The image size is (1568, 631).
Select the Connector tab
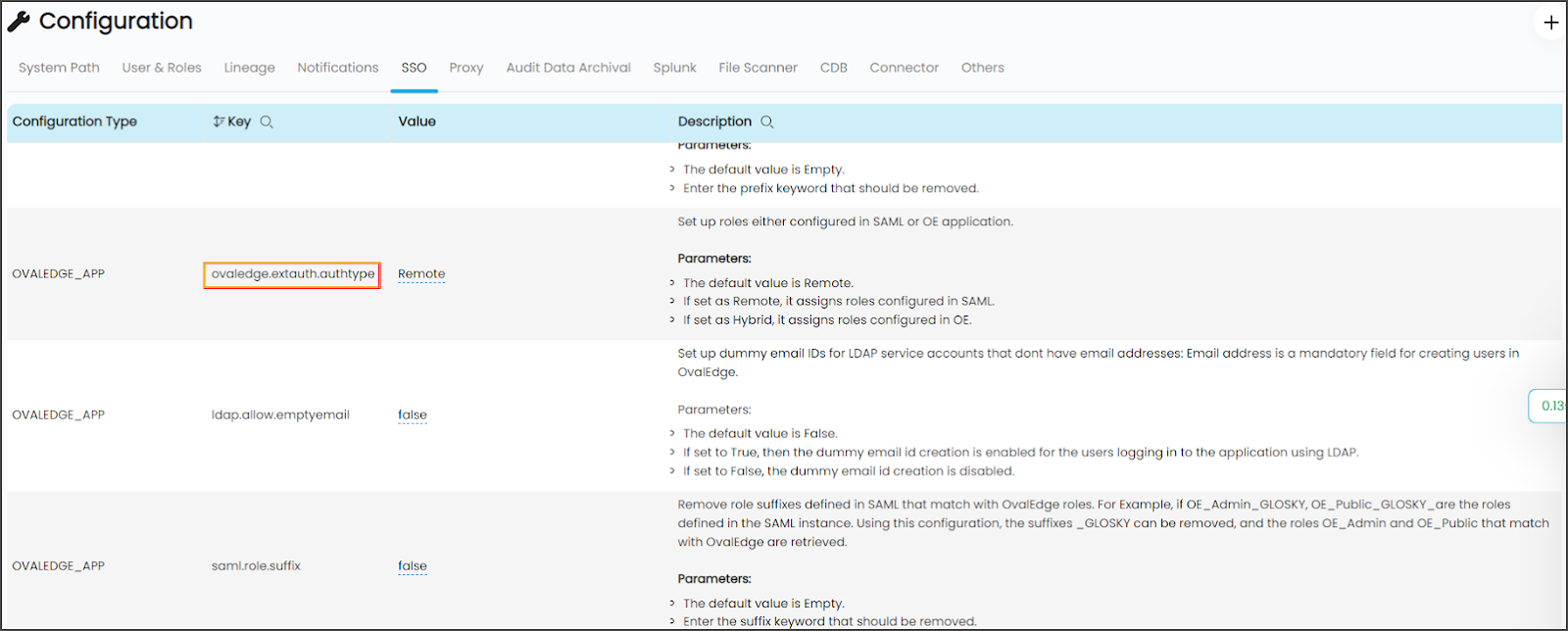[904, 68]
